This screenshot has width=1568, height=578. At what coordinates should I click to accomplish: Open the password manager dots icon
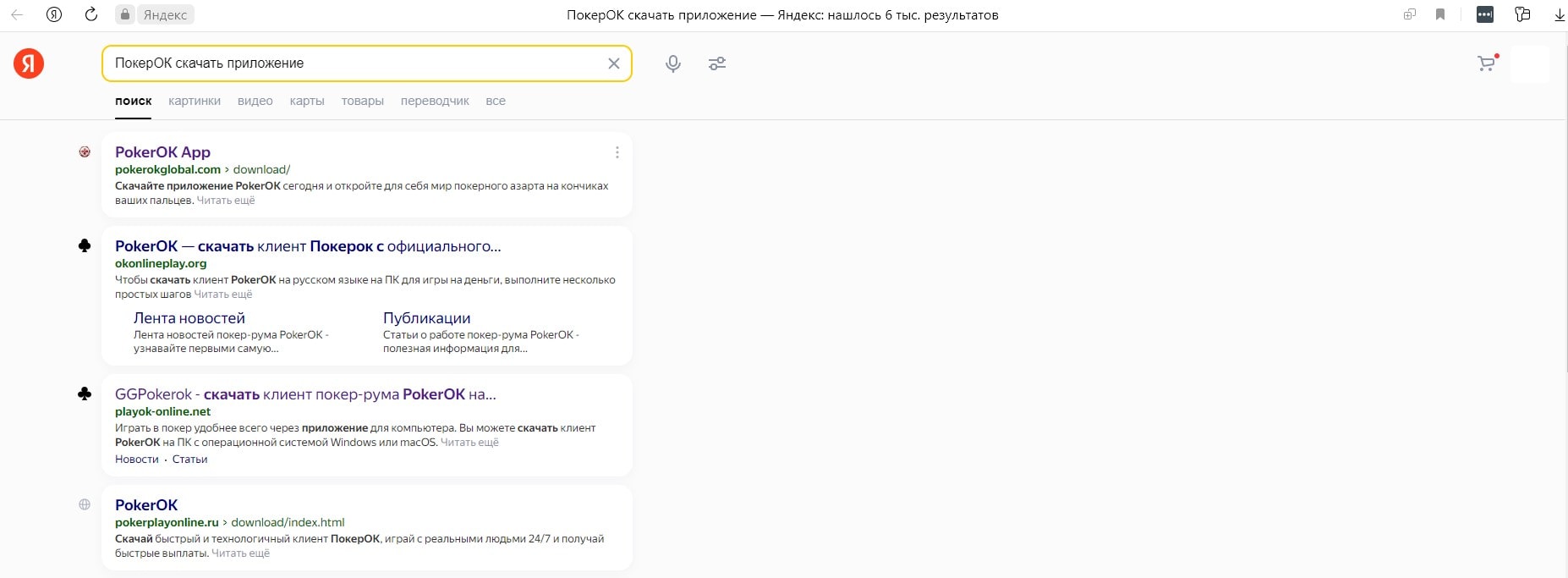click(1485, 14)
